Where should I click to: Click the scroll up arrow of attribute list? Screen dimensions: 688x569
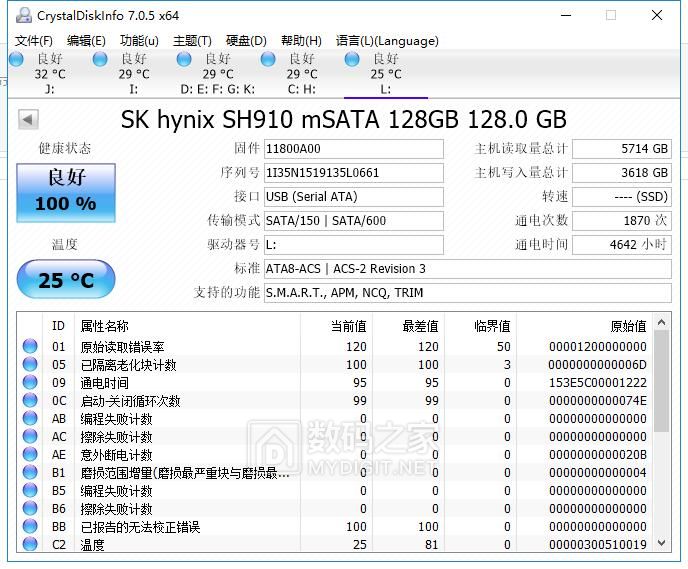click(662, 322)
